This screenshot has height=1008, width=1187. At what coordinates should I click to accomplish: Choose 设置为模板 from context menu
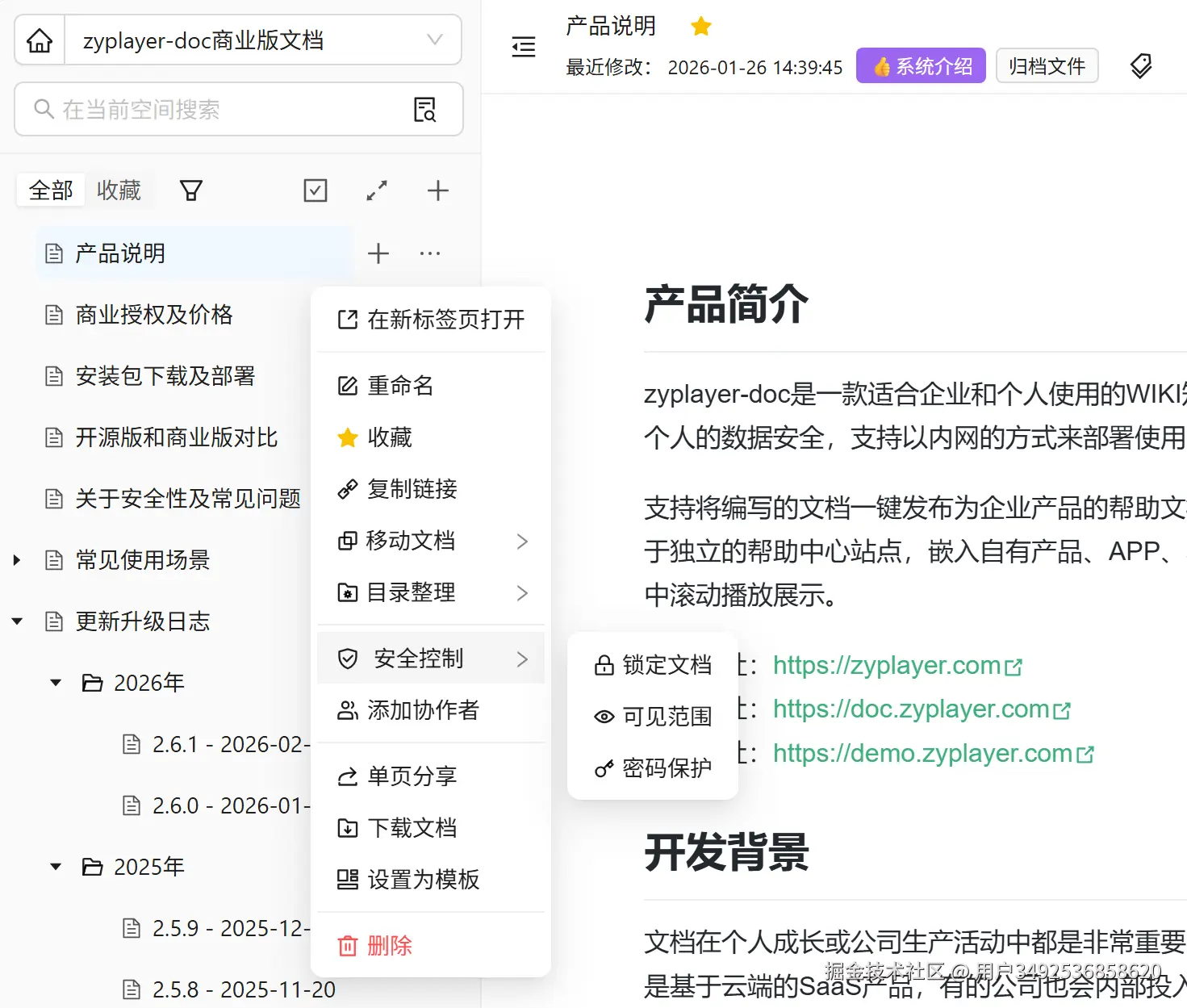[431, 880]
